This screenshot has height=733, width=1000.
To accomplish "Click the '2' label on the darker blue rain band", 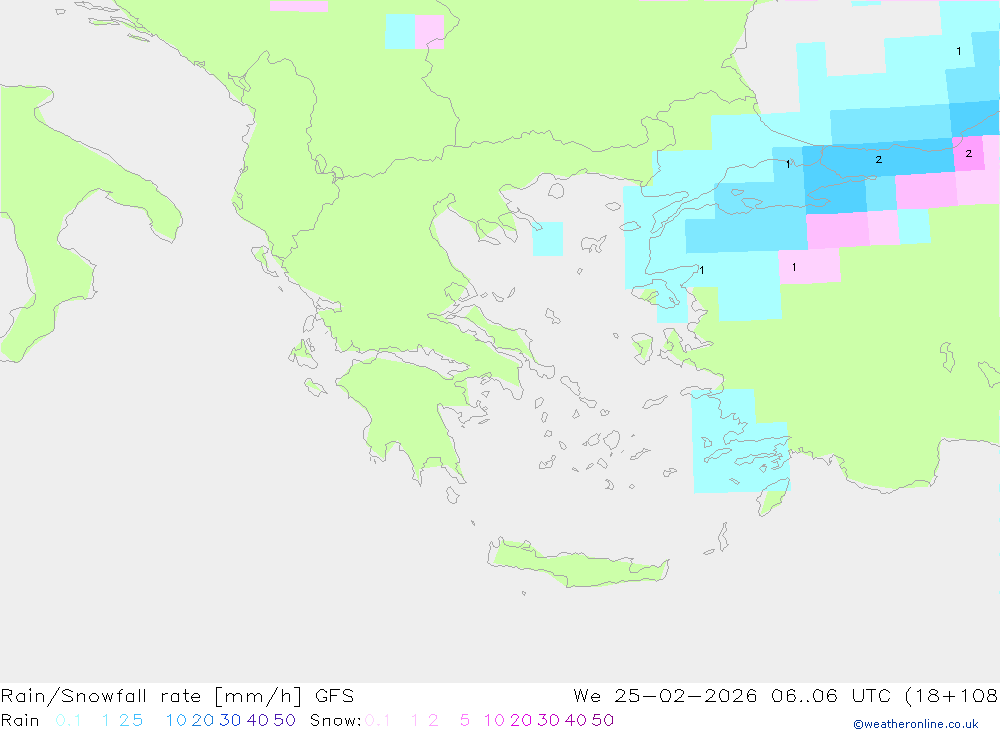I will (x=879, y=159).
